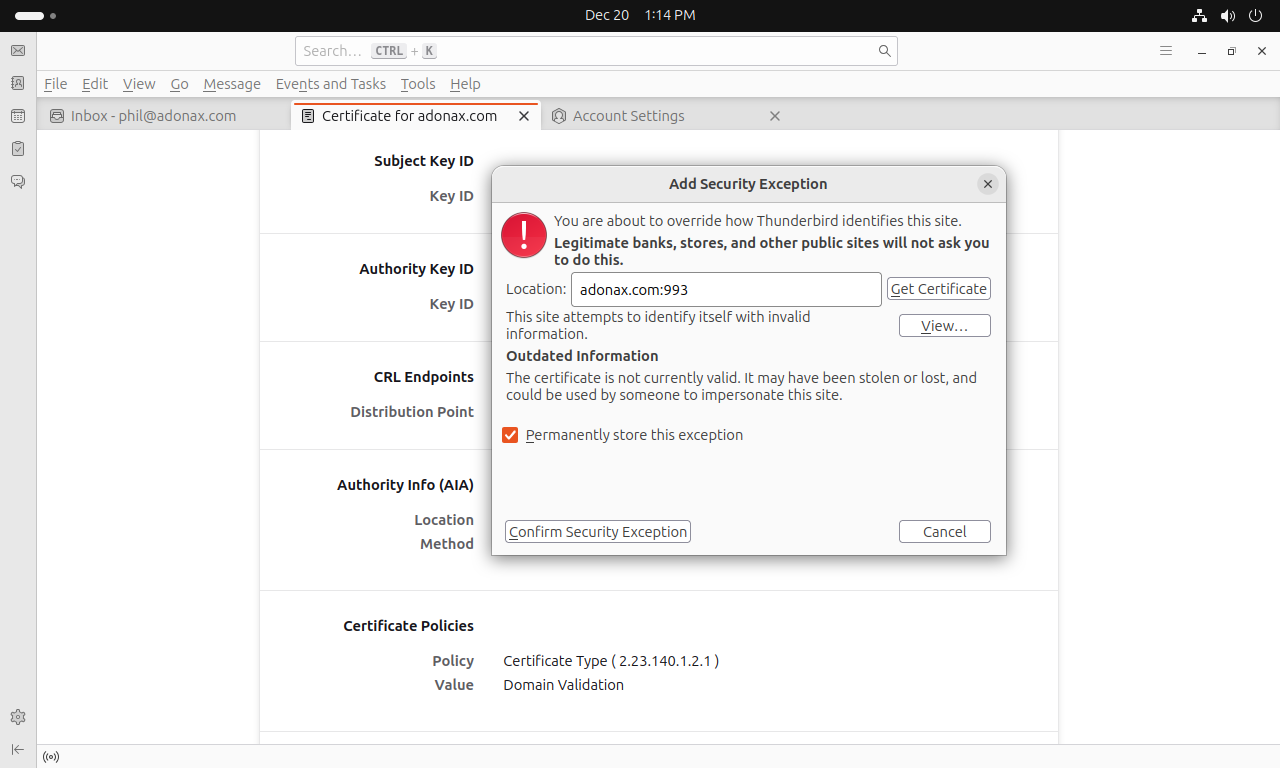
Task: Open system volume indicator in top bar
Action: point(1228,15)
